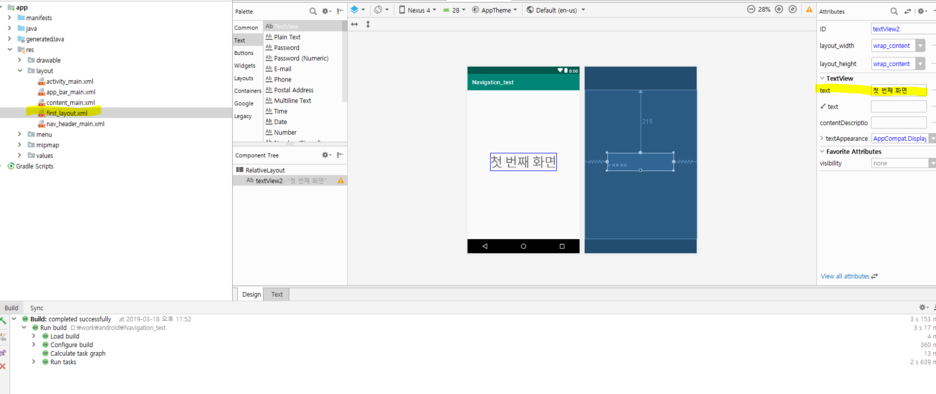Open activity_main.xml file
Screen dimensions: 936x394
[x=70, y=81]
